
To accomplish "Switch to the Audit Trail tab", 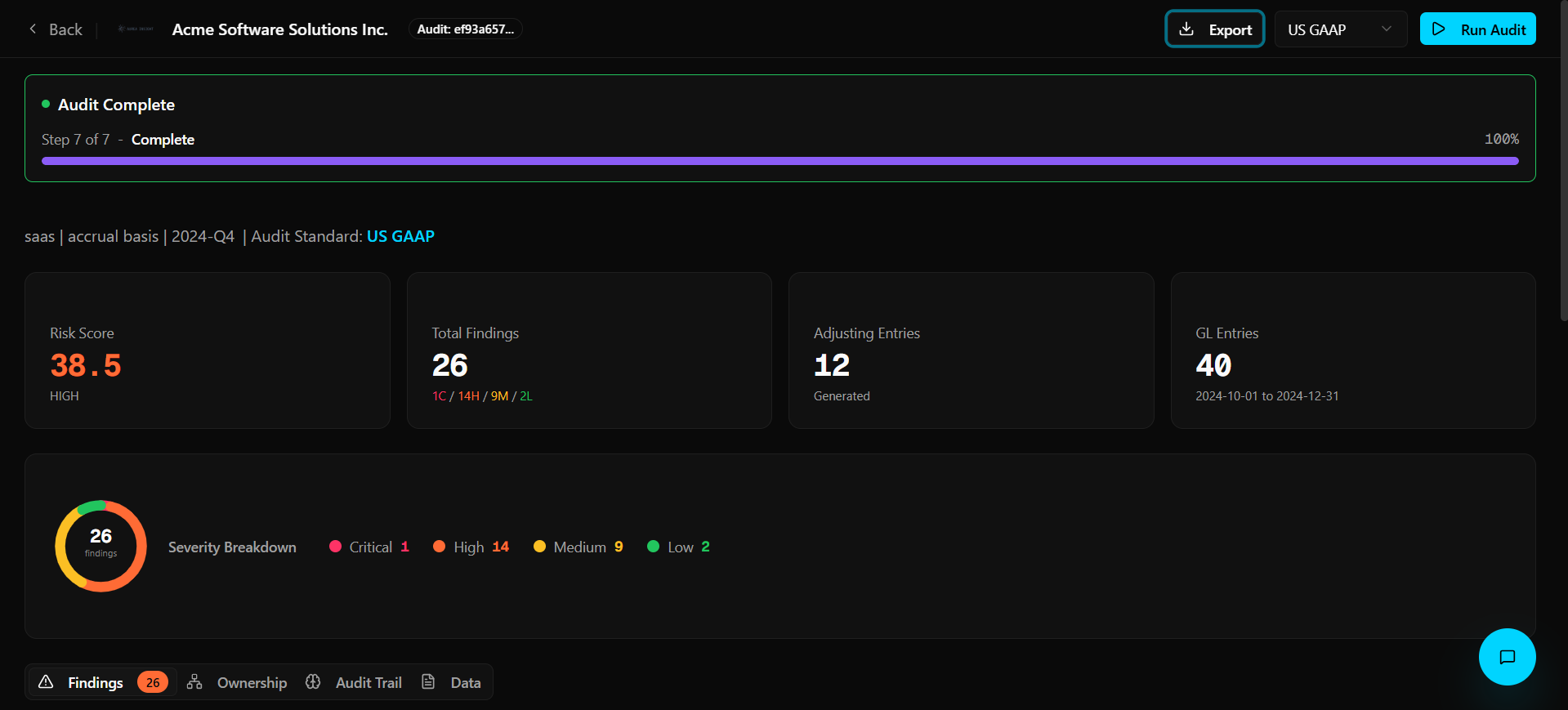I will coord(354,682).
